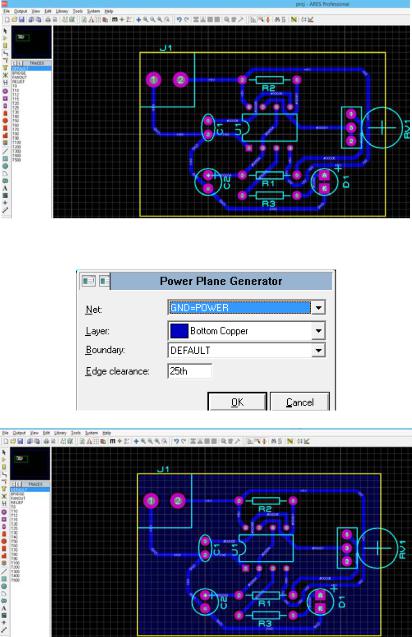Click the Redo icon in top window toolbar
Viewport: 412px width, 637px height.
point(187,20)
